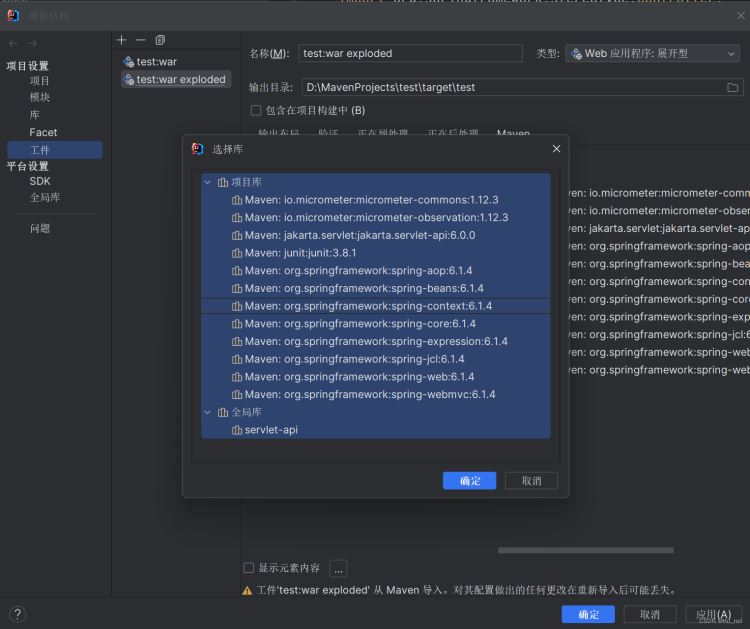Click the library icon beside junit:junit:3.8.1

tap(237, 253)
